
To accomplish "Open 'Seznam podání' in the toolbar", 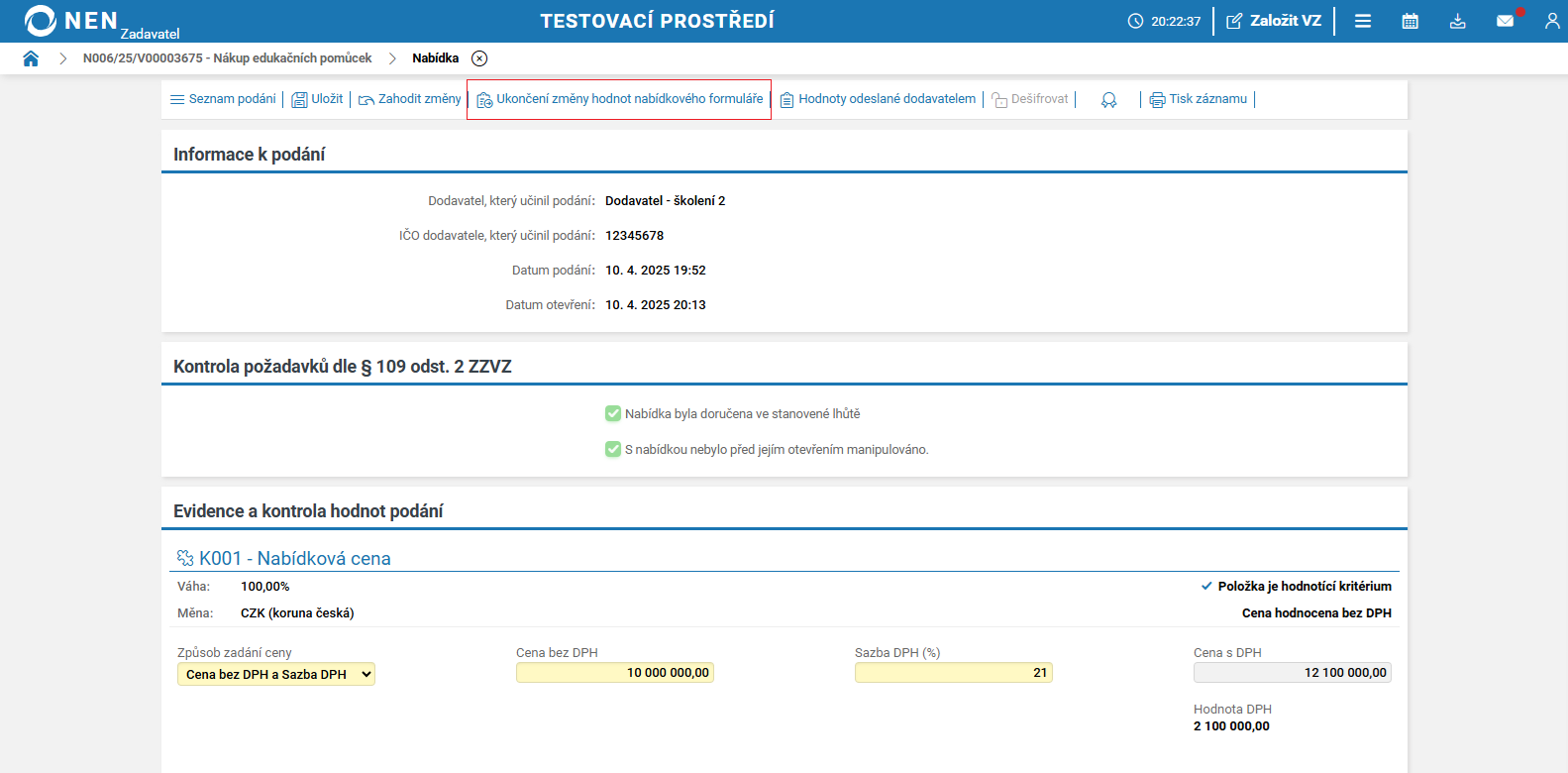I will [223, 99].
